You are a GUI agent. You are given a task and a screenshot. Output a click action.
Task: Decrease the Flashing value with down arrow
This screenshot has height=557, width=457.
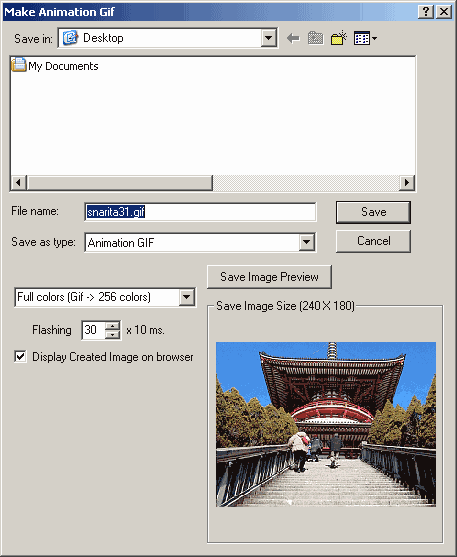113,334
